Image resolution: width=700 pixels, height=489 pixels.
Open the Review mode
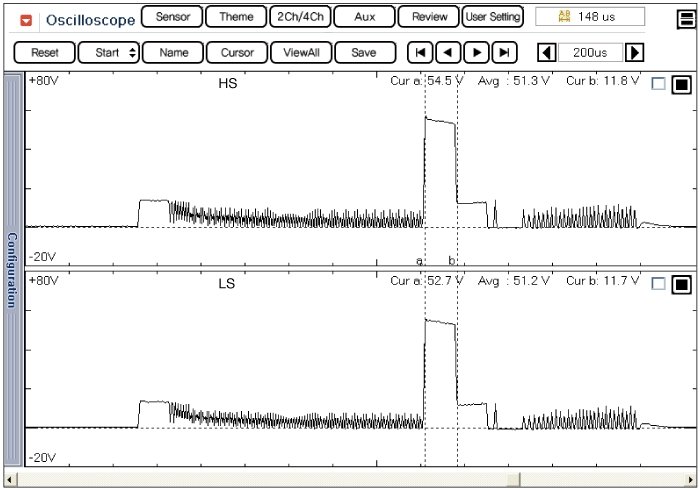429,17
